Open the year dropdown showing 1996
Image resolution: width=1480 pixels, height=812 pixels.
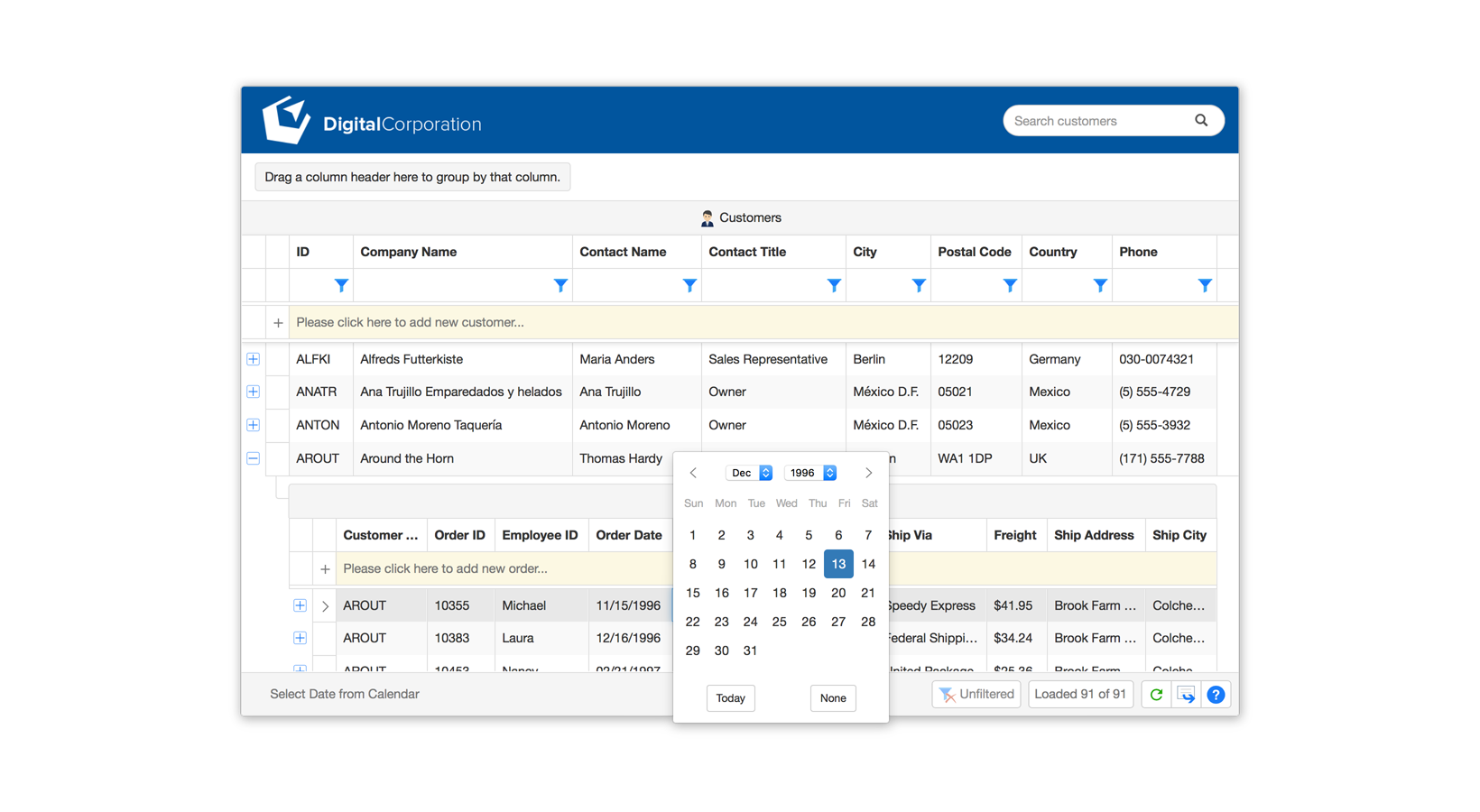pos(811,473)
